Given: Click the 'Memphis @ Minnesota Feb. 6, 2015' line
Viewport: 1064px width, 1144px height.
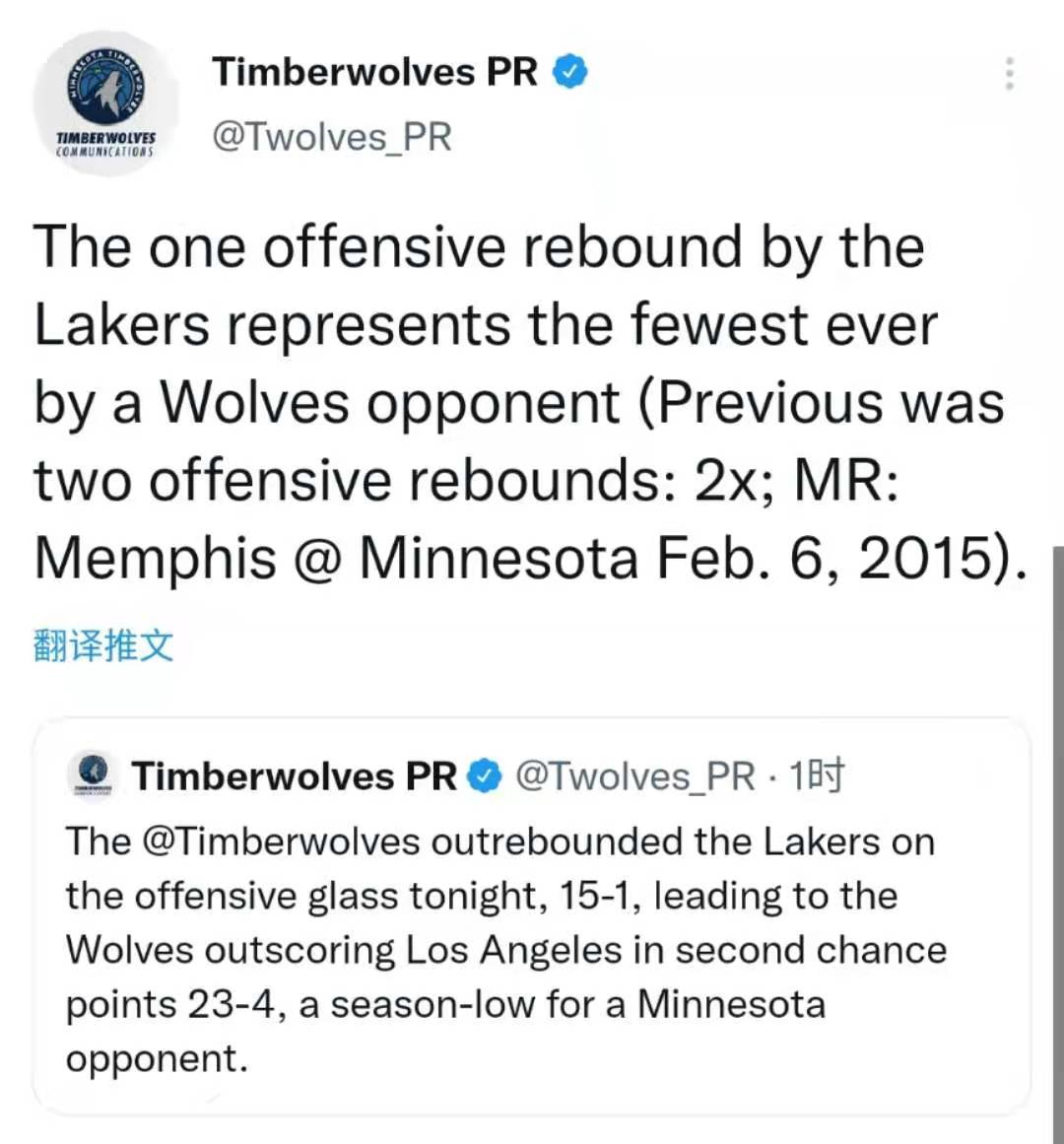Looking at the screenshot, I should (x=529, y=558).
